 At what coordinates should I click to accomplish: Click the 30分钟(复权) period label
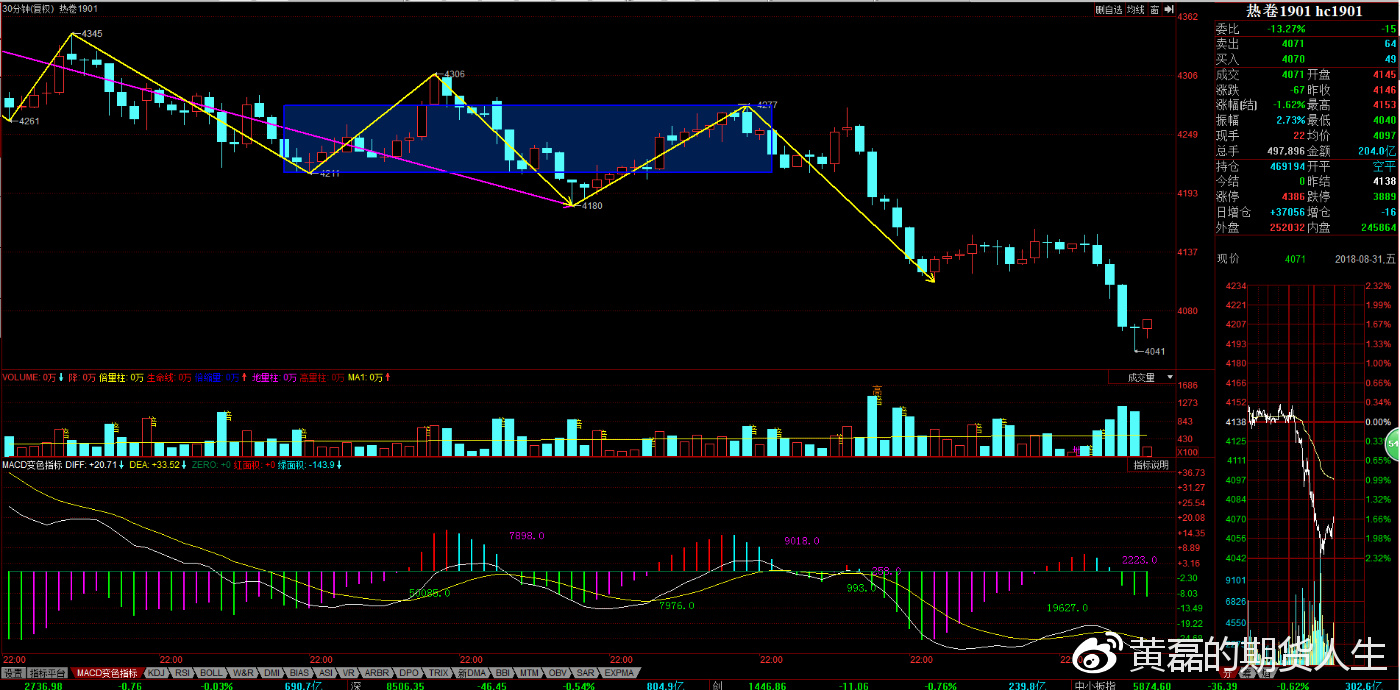coord(28,9)
